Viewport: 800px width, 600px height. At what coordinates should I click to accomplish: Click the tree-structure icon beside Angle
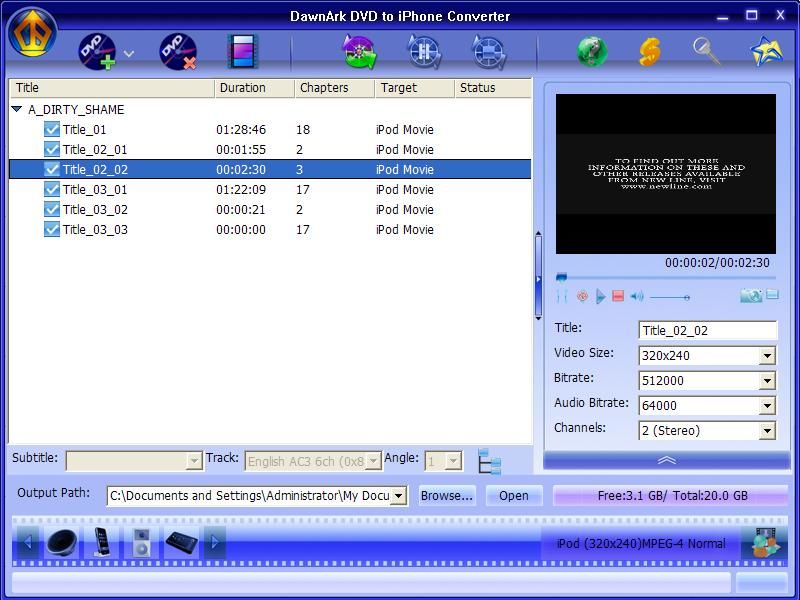tap(489, 461)
